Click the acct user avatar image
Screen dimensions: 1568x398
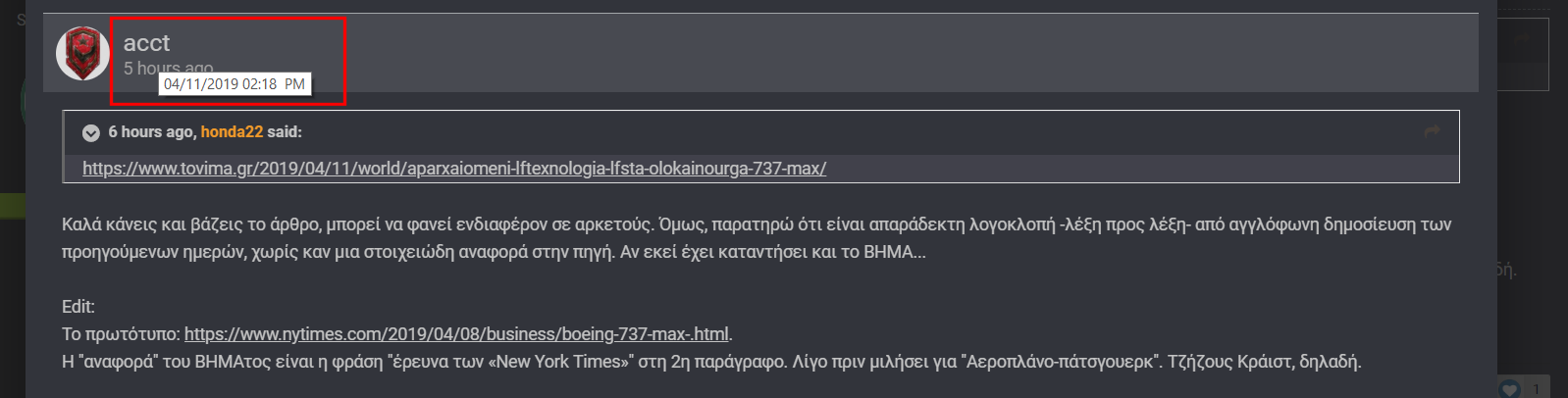tap(82, 53)
